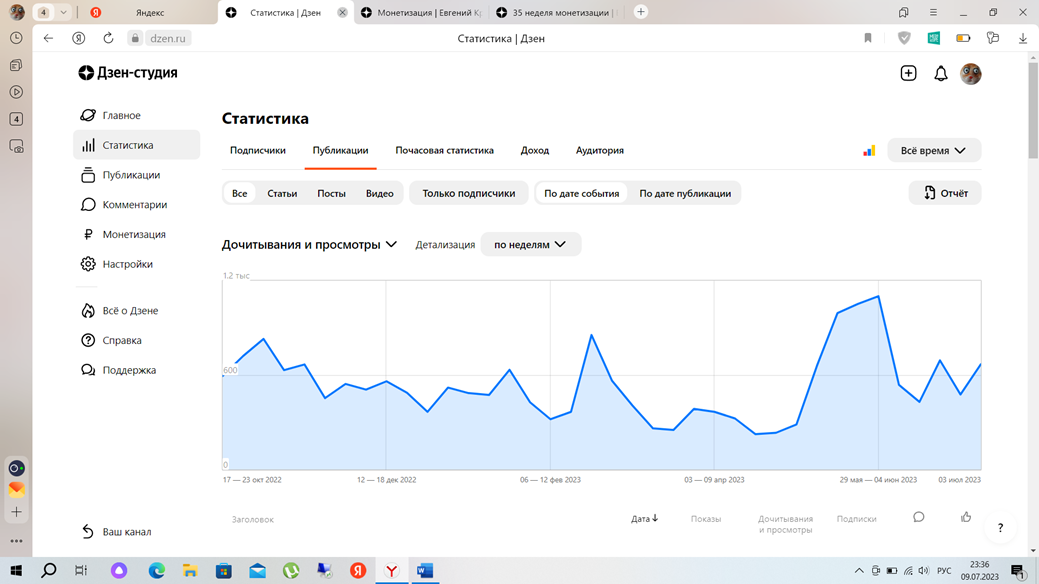Open the Монетизация section from the sidebar

131,234
